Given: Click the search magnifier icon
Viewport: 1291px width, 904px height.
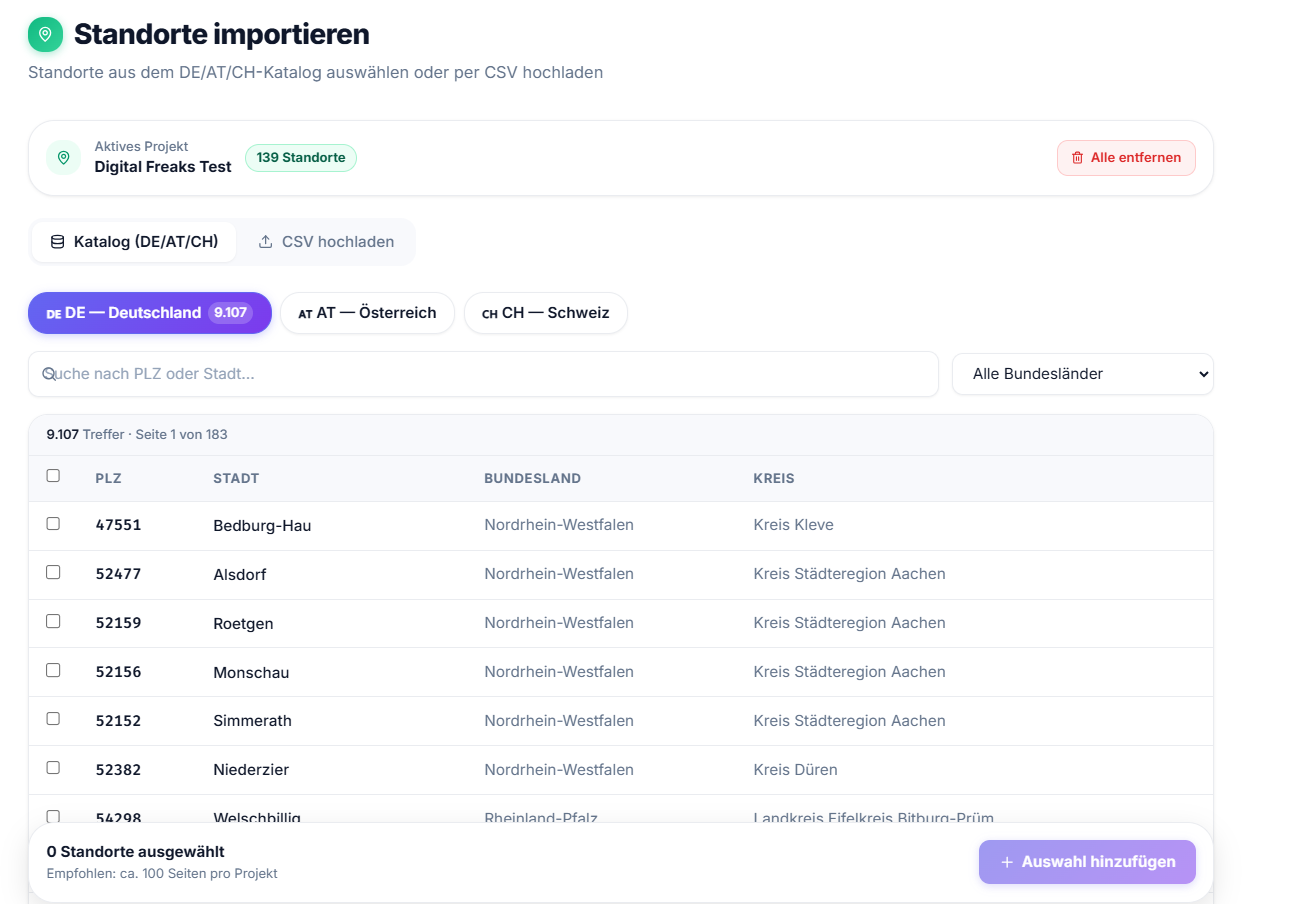Looking at the screenshot, I should click(48, 374).
